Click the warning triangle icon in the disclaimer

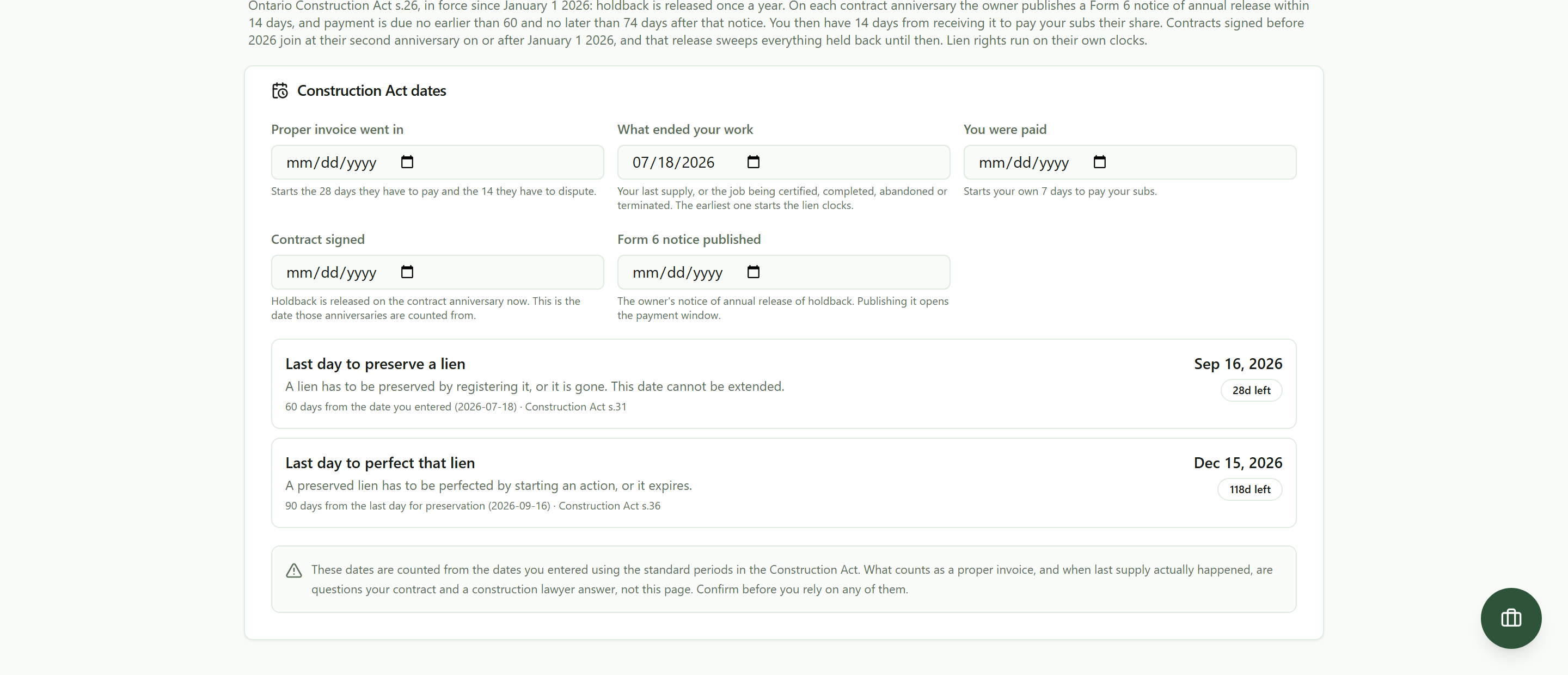tap(294, 570)
